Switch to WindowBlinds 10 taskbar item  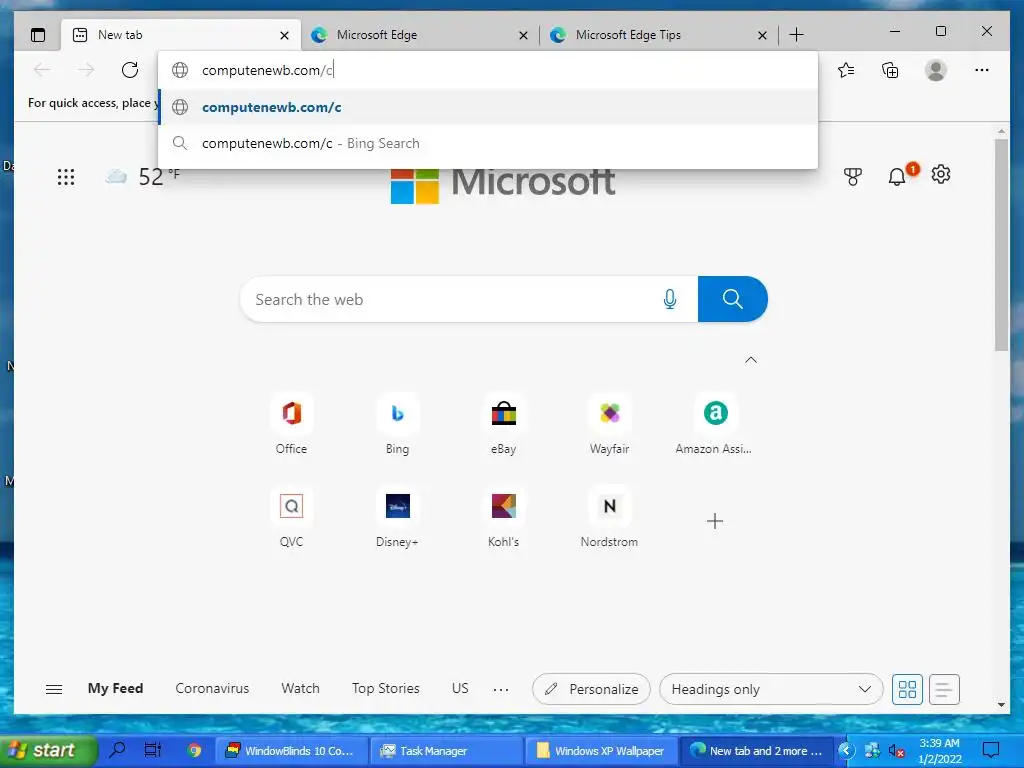click(x=291, y=750)
